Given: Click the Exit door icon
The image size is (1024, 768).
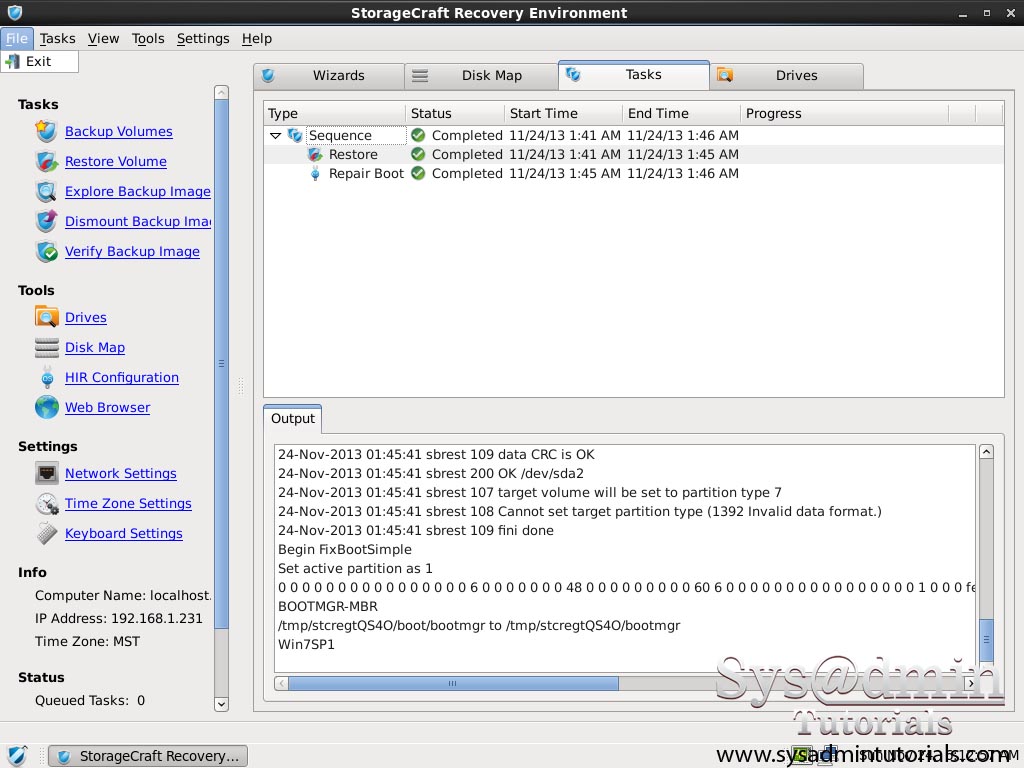Looking at the screenshot, I should coord(12,61).
